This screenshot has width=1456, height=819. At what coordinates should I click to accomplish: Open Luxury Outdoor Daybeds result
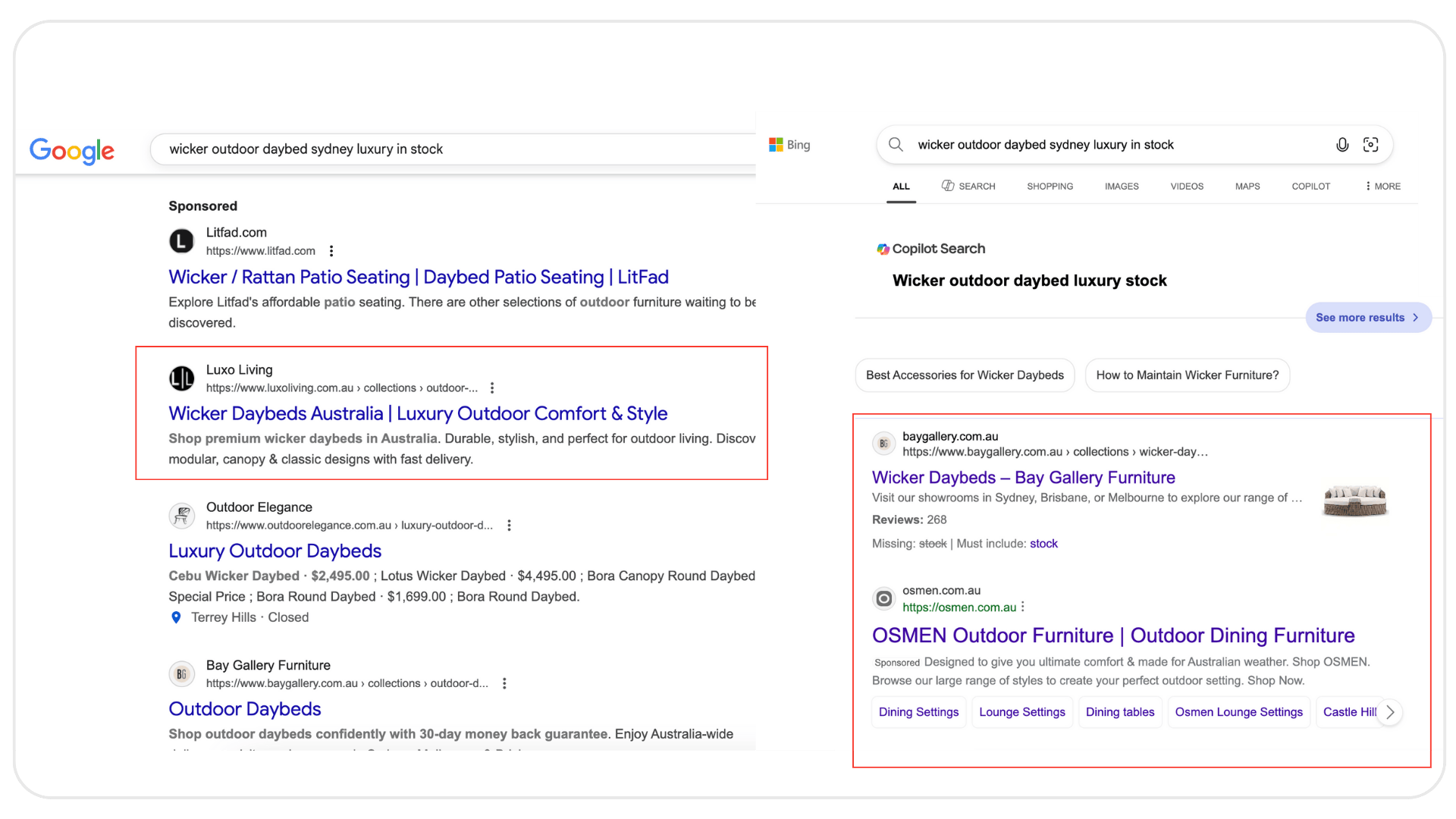tap(275, 551)
